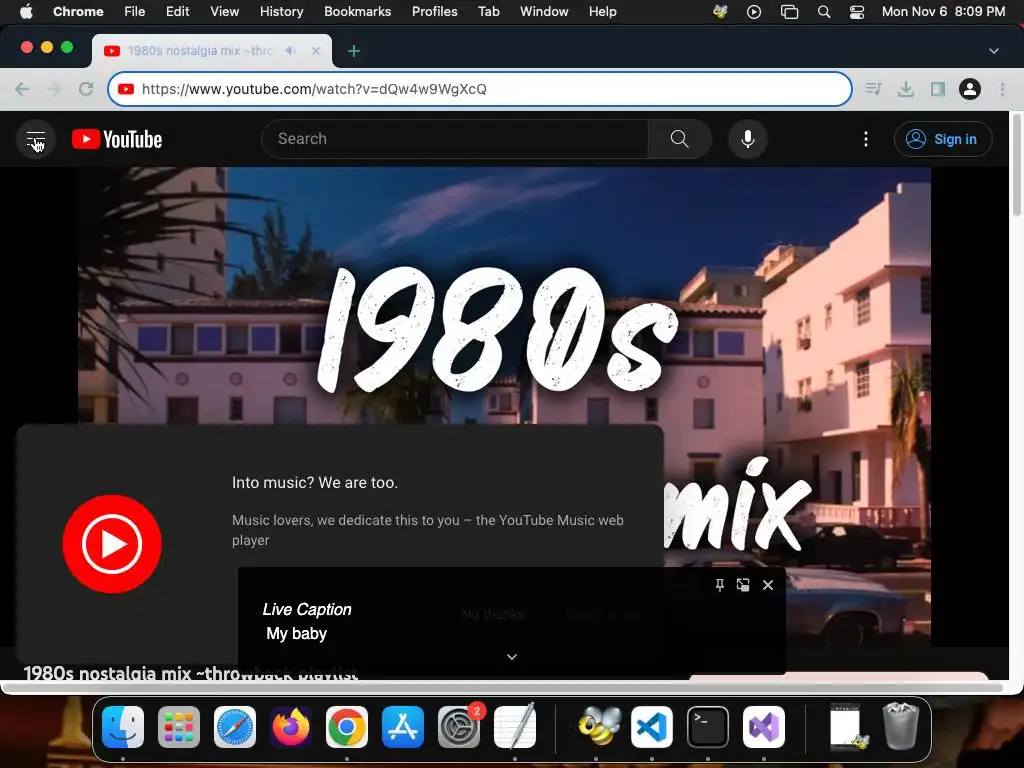Open Spotlight search in menu bar
The height and width of the screenshot is (768, 1024).
pos(824,12)
